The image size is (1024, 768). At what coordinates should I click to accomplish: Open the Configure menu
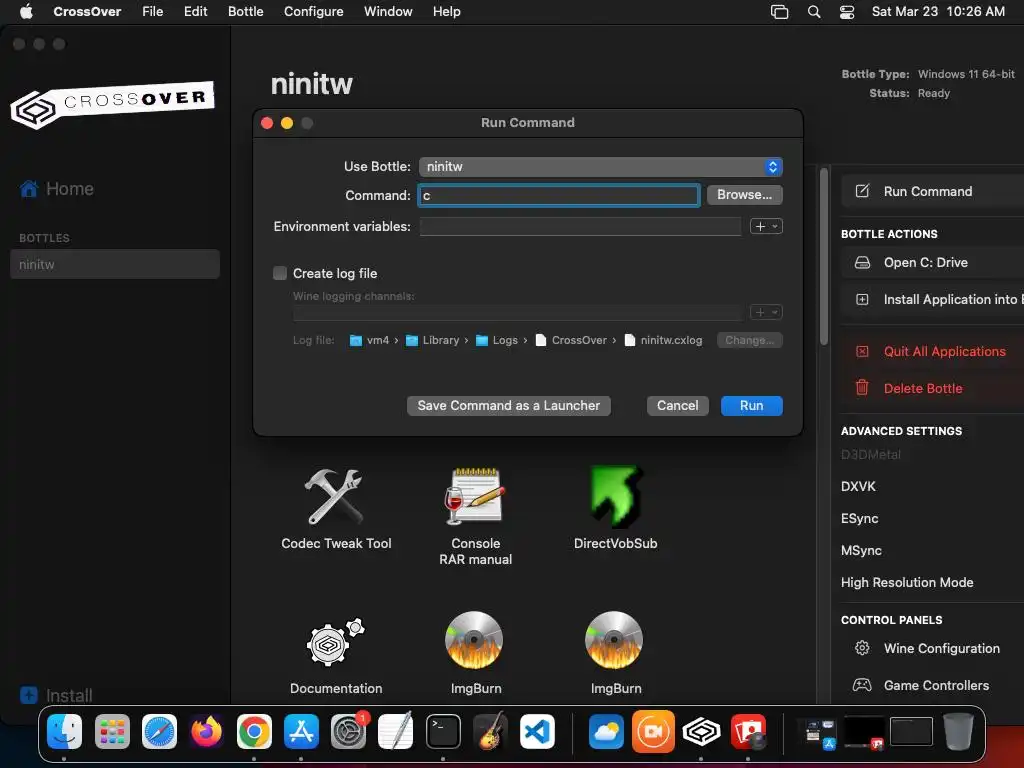click(313, 11)
